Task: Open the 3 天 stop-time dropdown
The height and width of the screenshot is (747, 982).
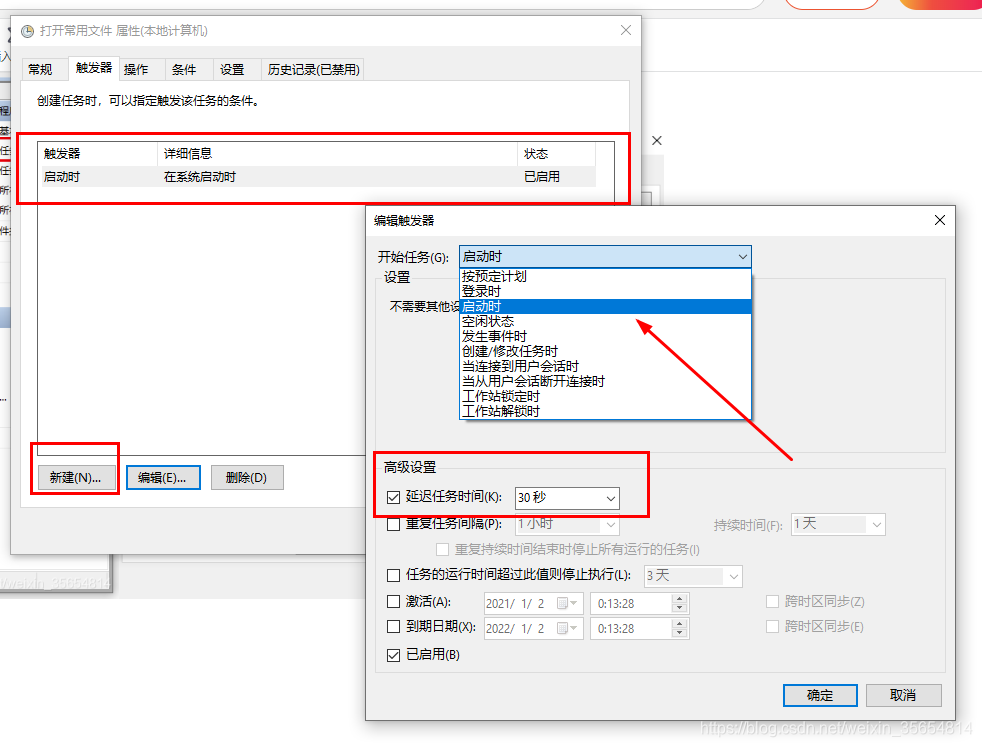Action: click(693, 575)
